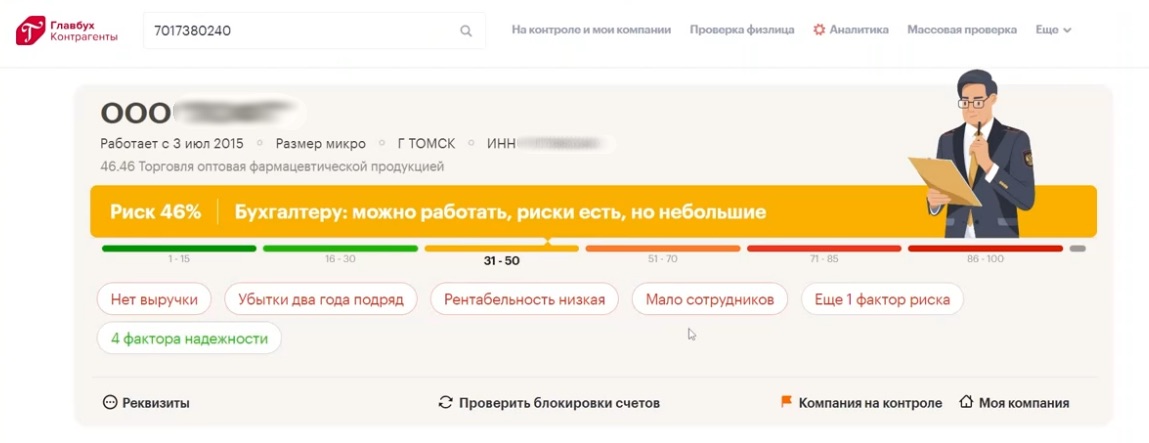Click the Главбух Контрагенты logo icon
The width and height of the screenshot is (1149, 443).
click(29, 31)
